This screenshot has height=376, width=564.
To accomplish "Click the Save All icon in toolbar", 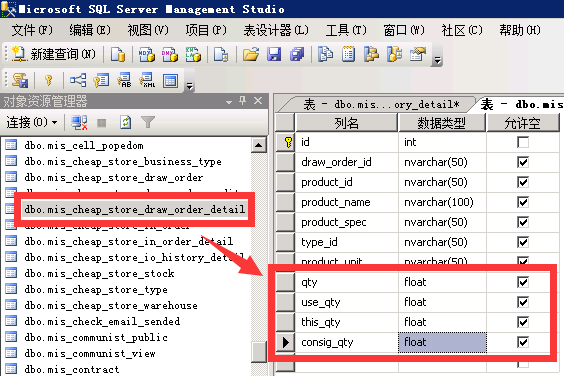I will click(x=297, y=55).
